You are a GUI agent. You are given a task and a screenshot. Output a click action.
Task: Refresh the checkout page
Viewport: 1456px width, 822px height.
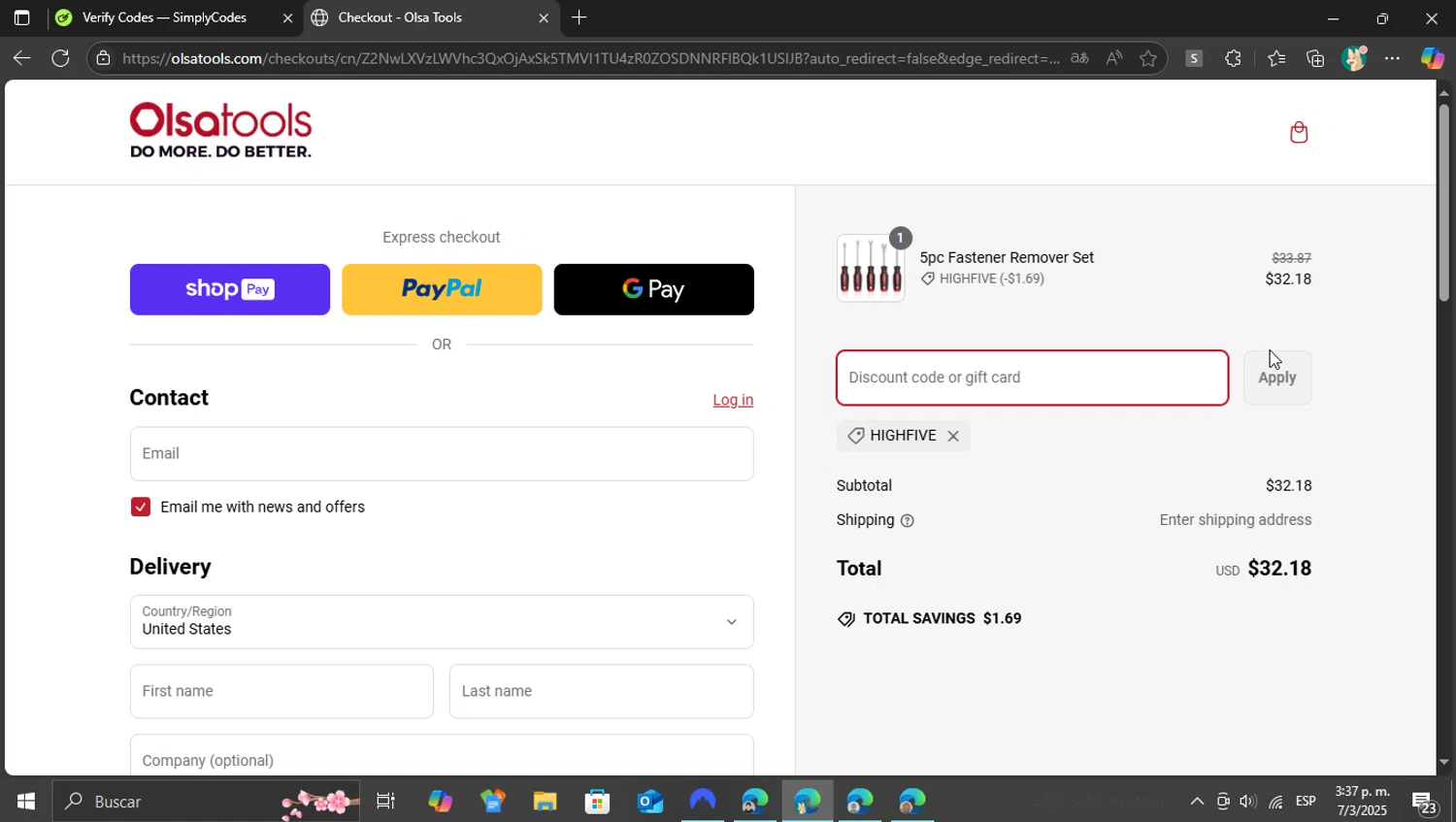[60, 58]
